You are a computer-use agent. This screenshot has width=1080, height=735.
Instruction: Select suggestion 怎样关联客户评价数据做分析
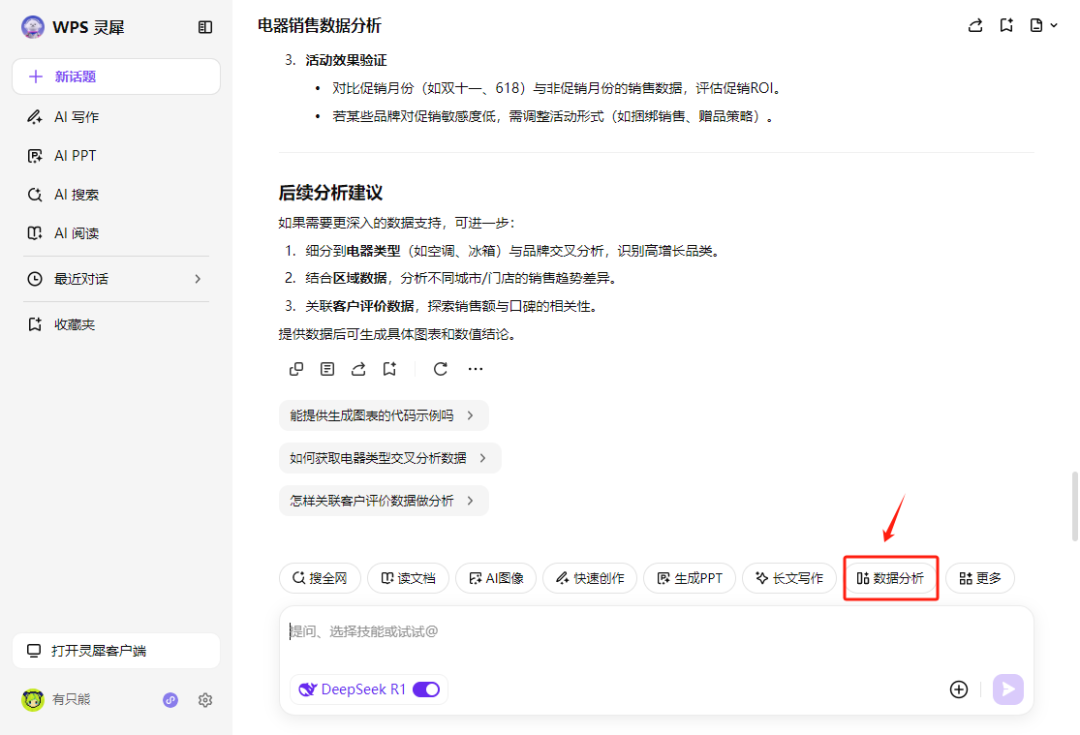pyautogui.click(x=384, y=501)
